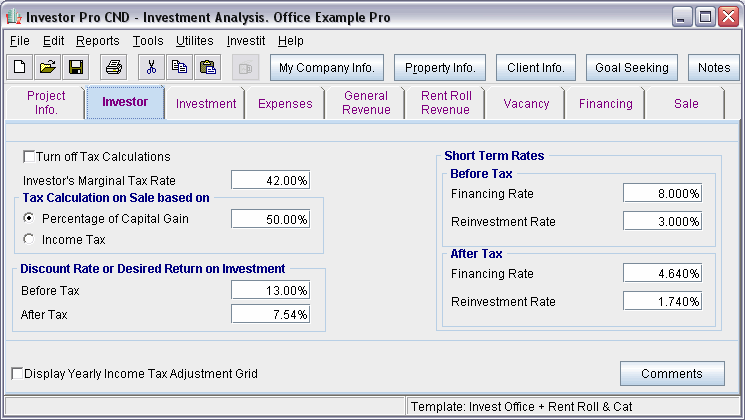Open the Investit menu

246,41
